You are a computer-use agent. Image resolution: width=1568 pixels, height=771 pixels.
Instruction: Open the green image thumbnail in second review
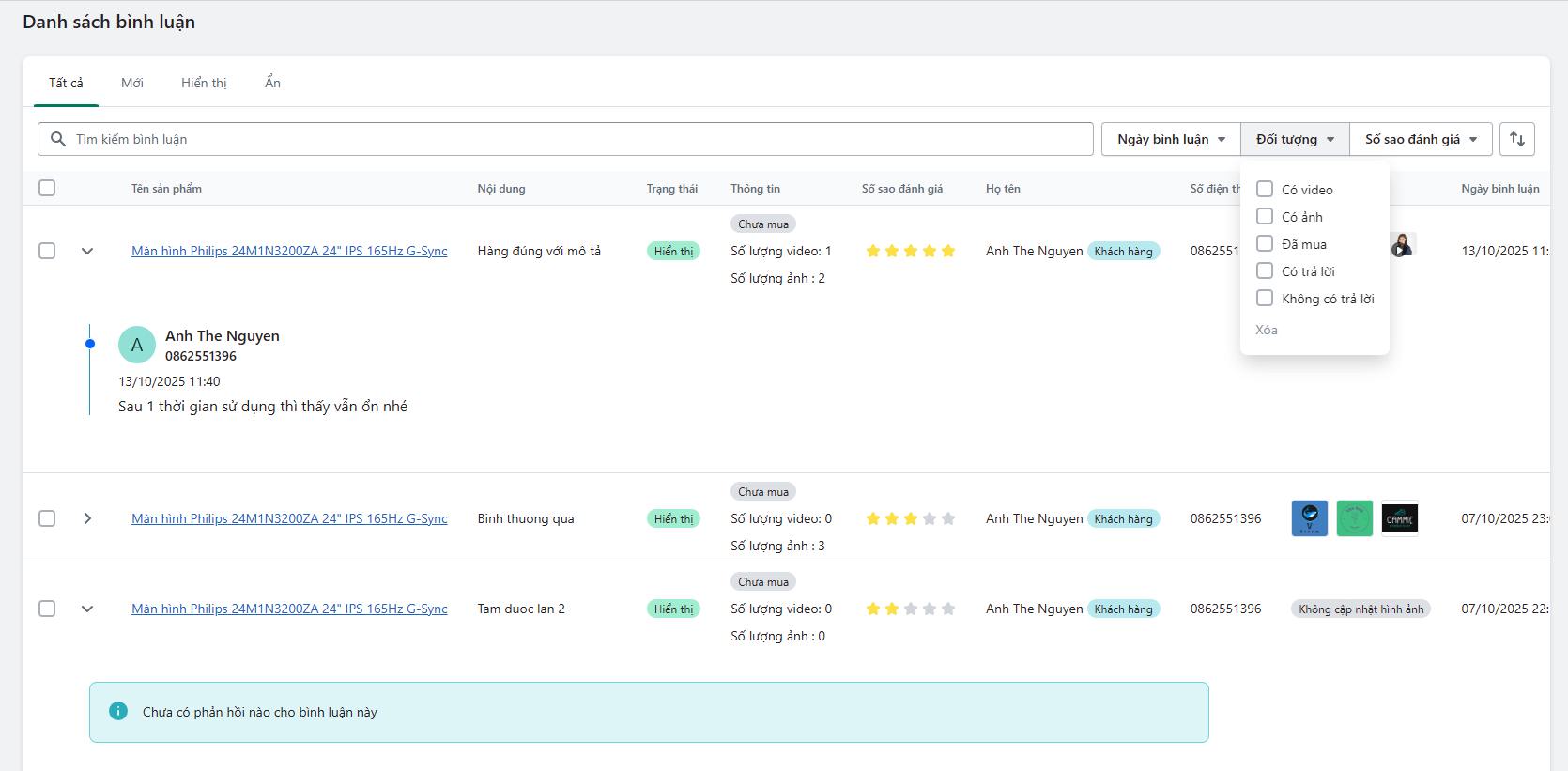tap(1354, 518)
